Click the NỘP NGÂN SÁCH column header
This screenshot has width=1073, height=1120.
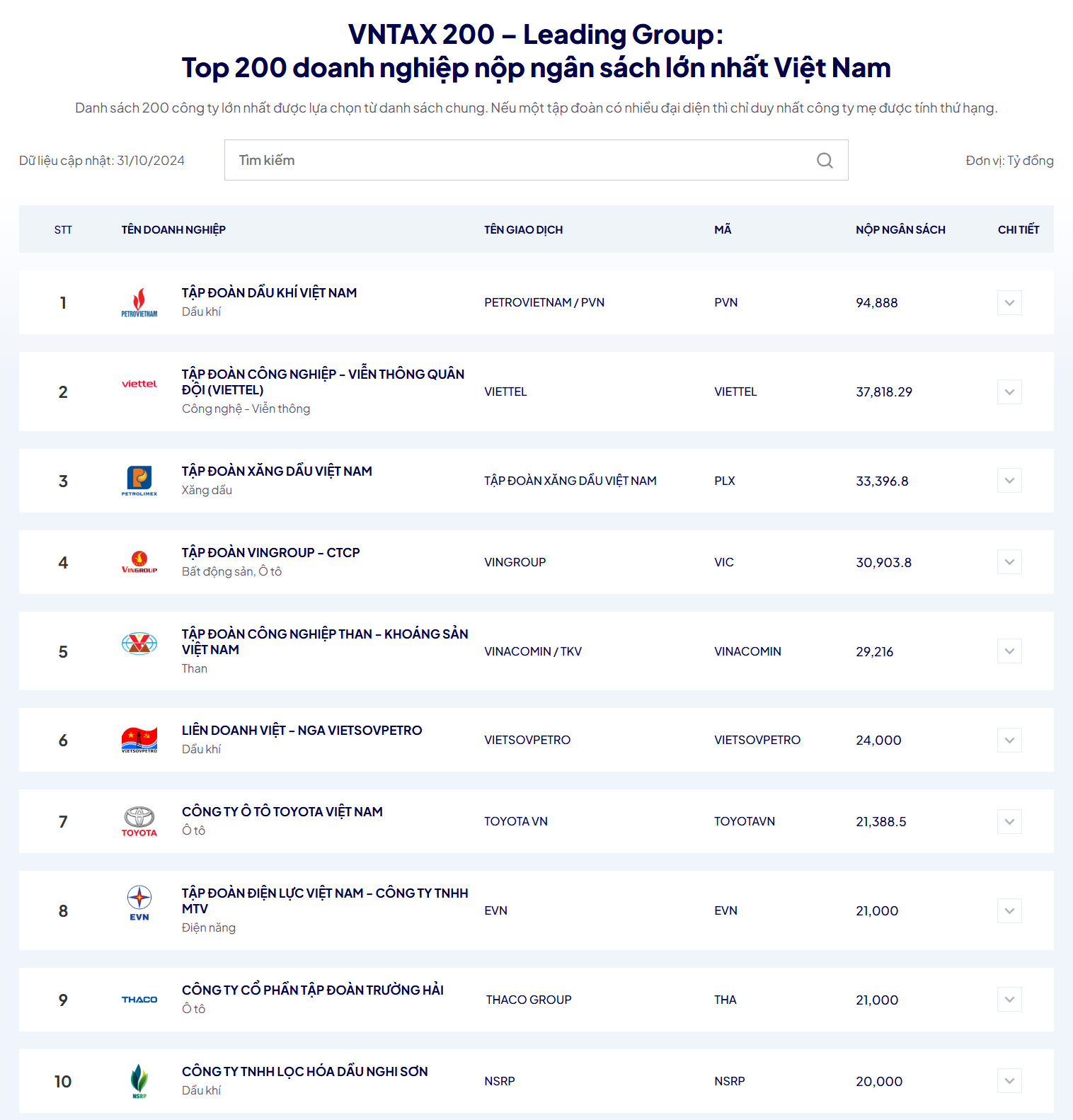pos(900,229)
